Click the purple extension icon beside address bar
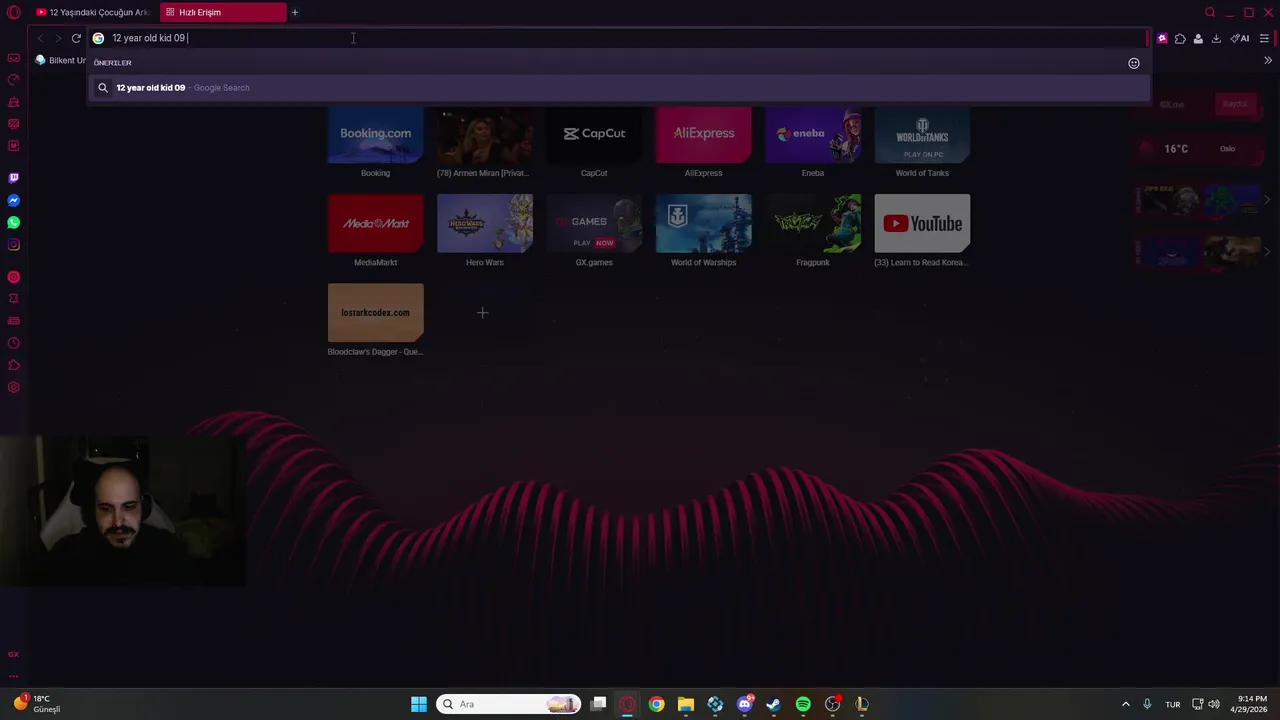This screenshot has width=1280, height=720. (x=1162, y=38)
